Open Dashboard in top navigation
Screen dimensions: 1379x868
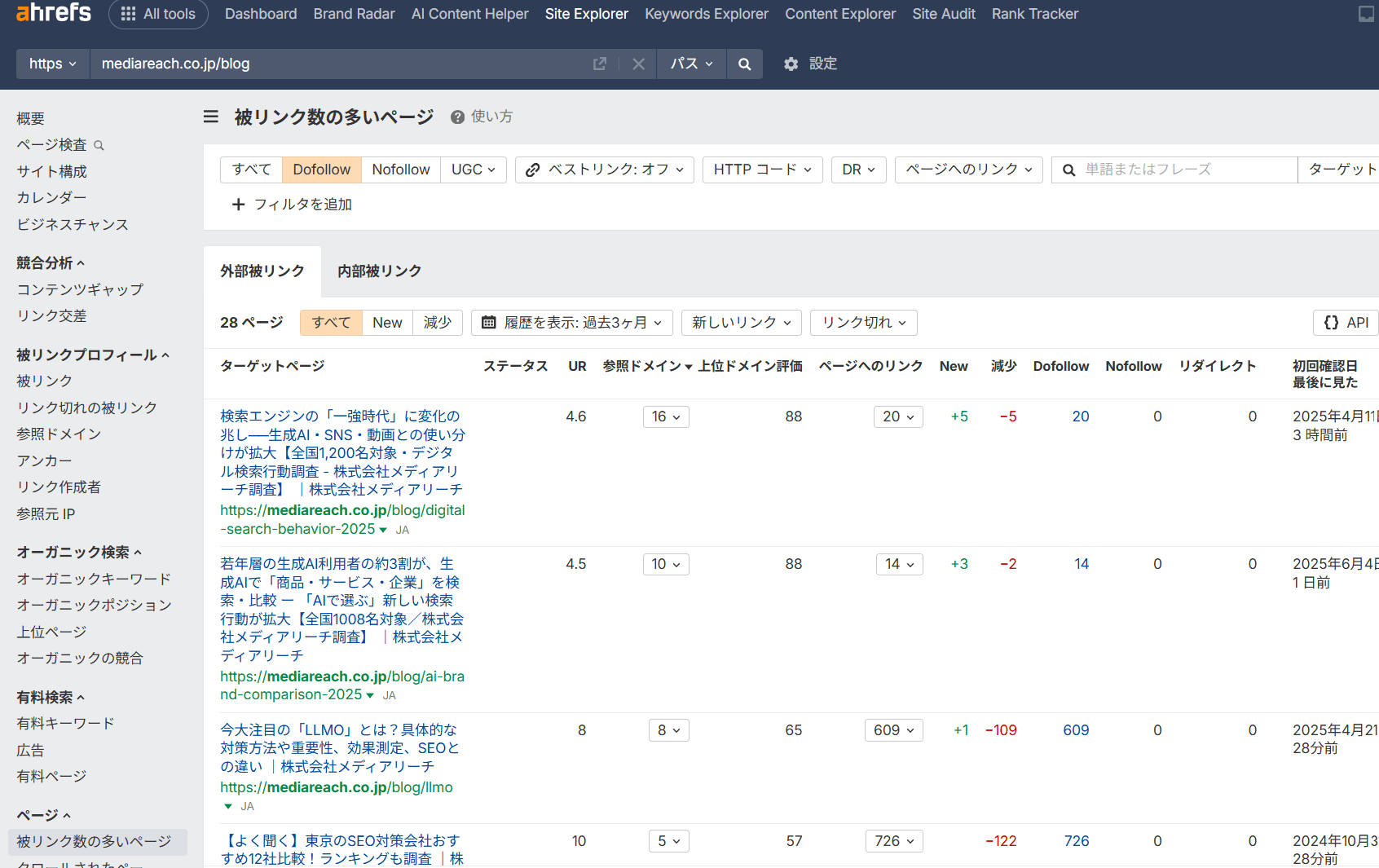[261, 14]
